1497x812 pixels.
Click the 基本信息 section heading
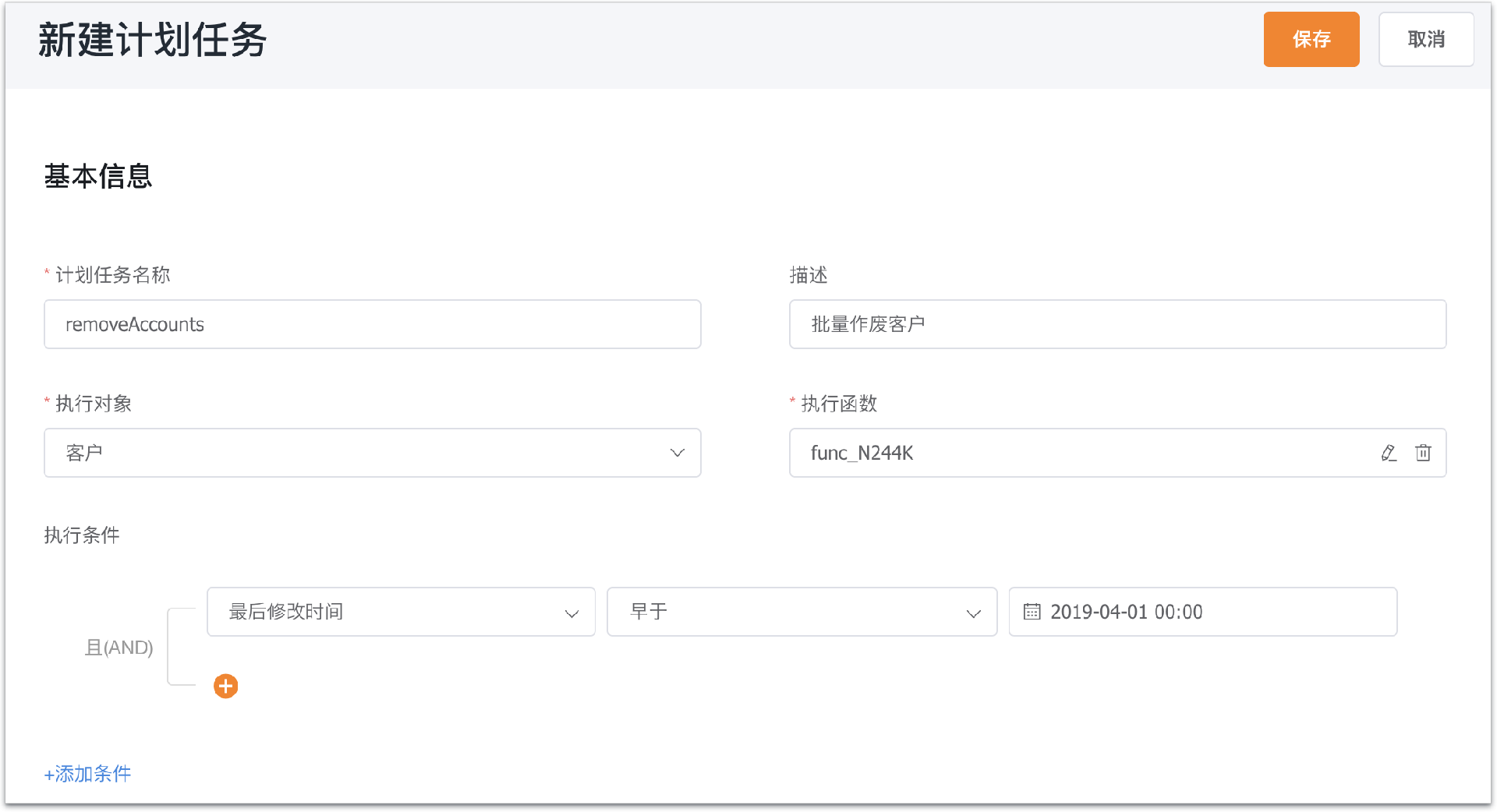point(98,176)
